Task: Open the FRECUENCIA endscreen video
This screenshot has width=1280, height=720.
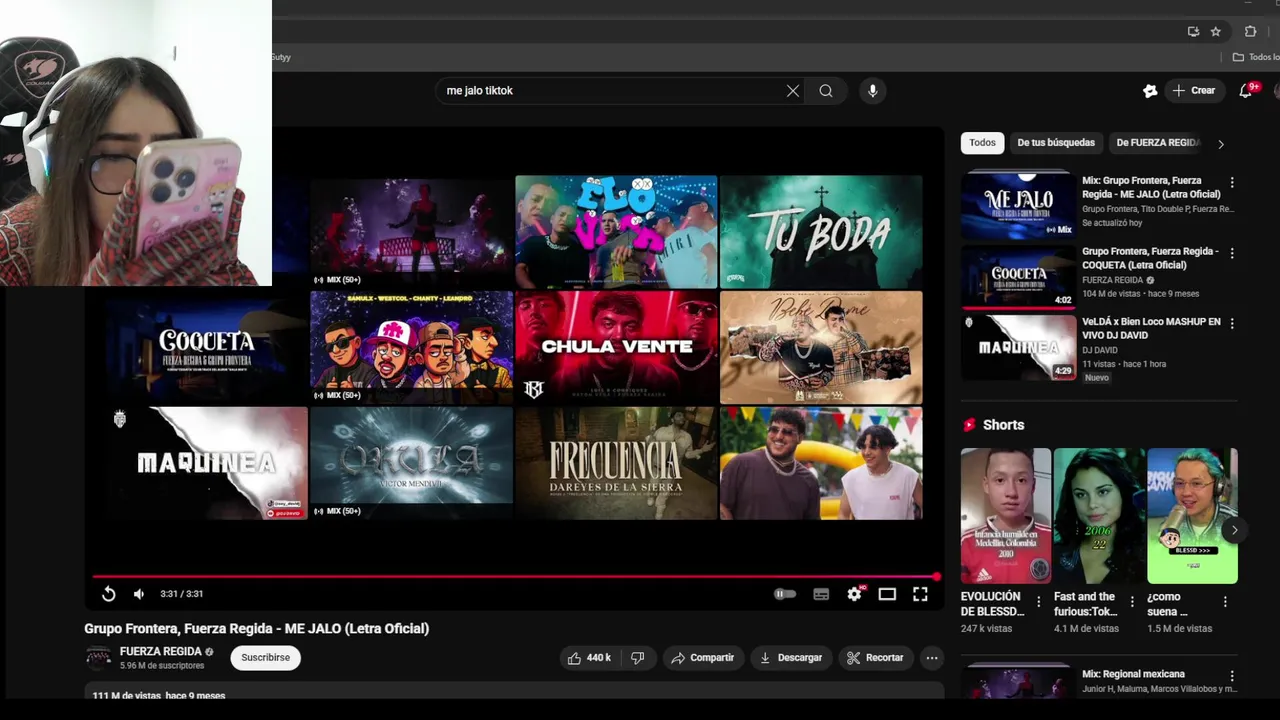Action: pos(616,463)
